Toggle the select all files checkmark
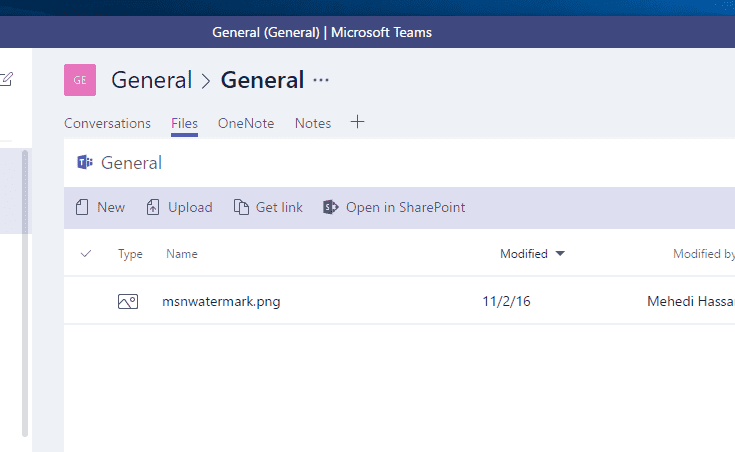735x452 pixels. [86, 254]
